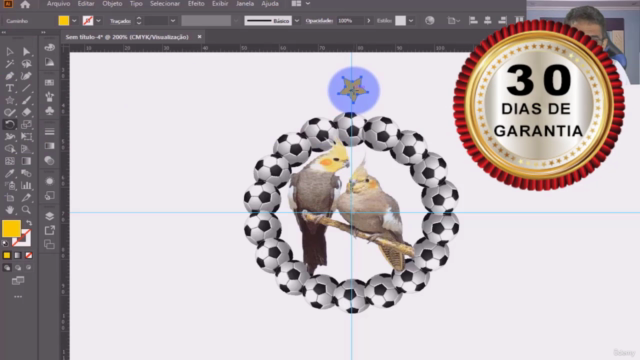Select the Paintbrush tool
The width and height of the screenshot is (640, 360).
[26, 100]
